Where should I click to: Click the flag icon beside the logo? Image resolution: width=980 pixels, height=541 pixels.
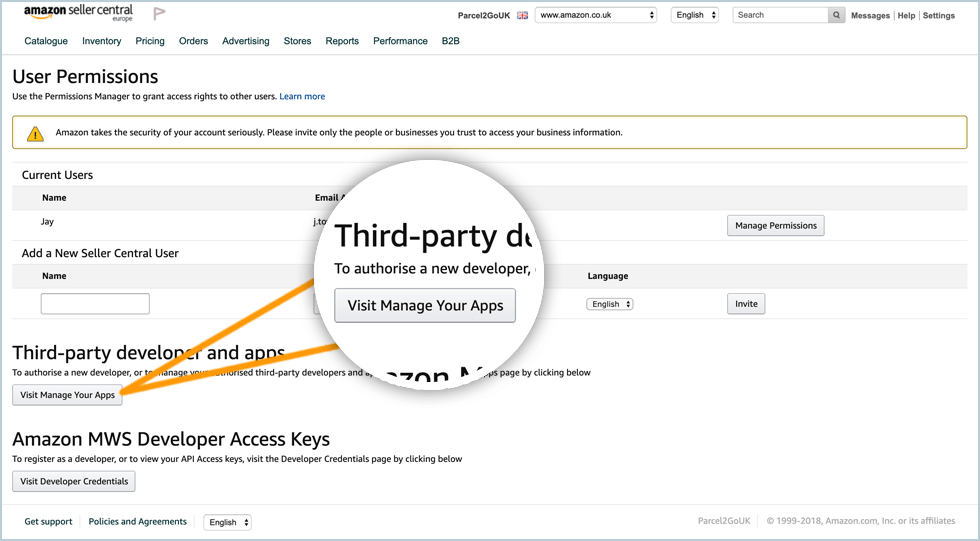(x=159, y=14)
